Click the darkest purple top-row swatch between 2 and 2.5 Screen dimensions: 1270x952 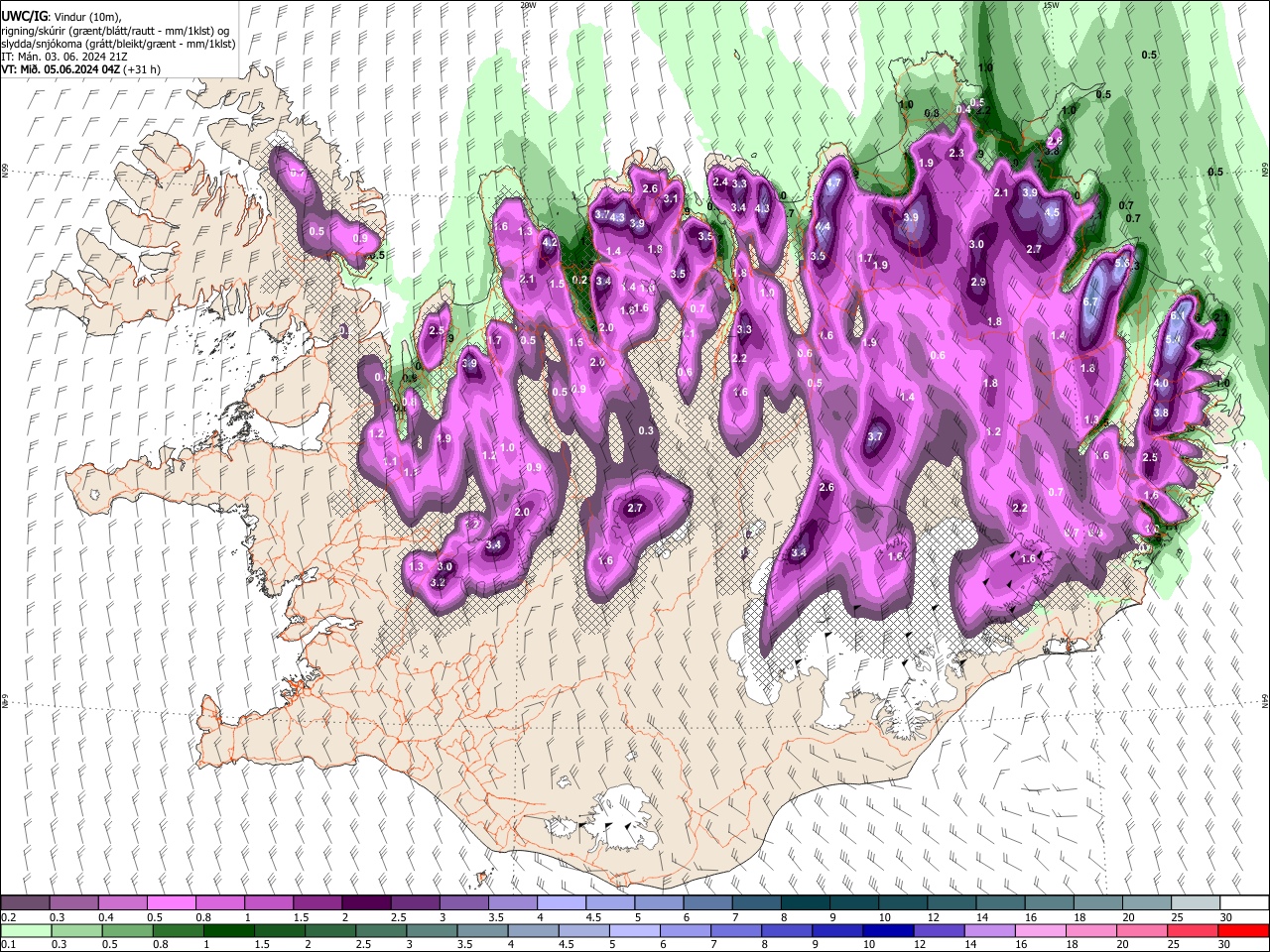coord(366,903)
